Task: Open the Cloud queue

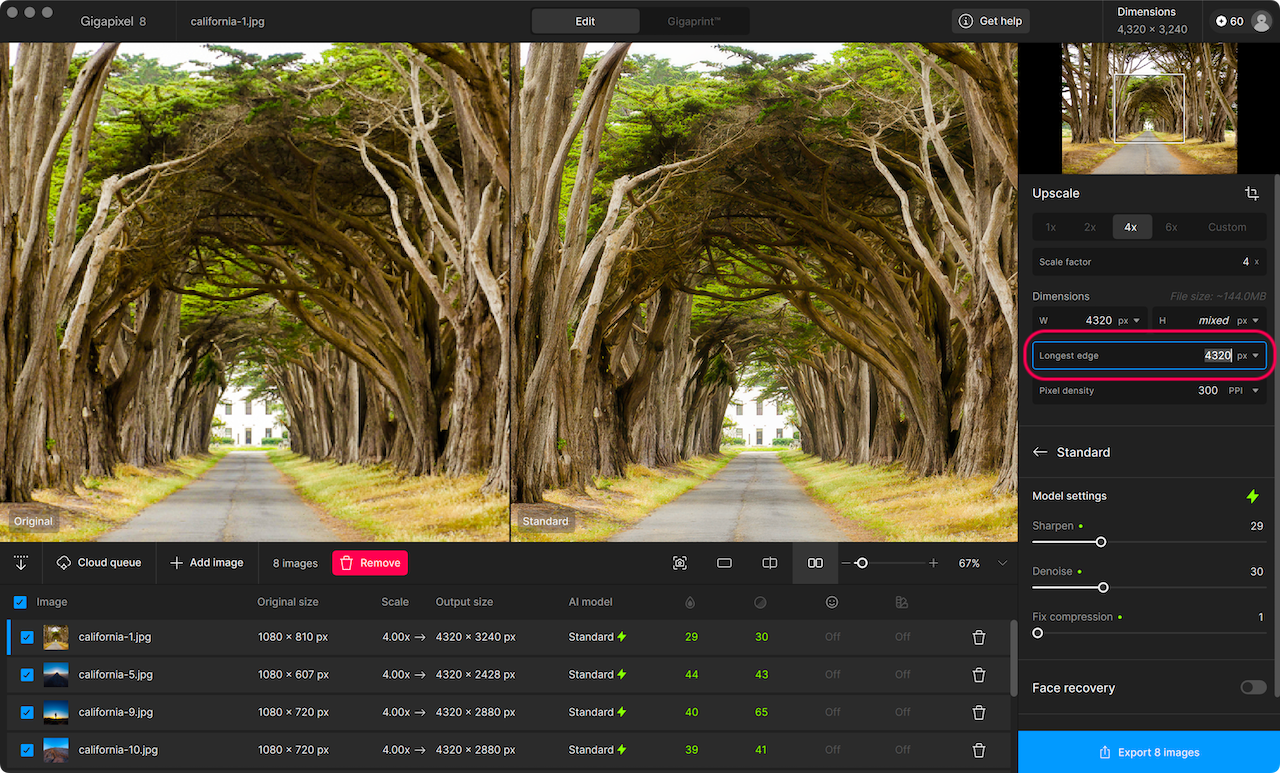Action: point(99,563)
